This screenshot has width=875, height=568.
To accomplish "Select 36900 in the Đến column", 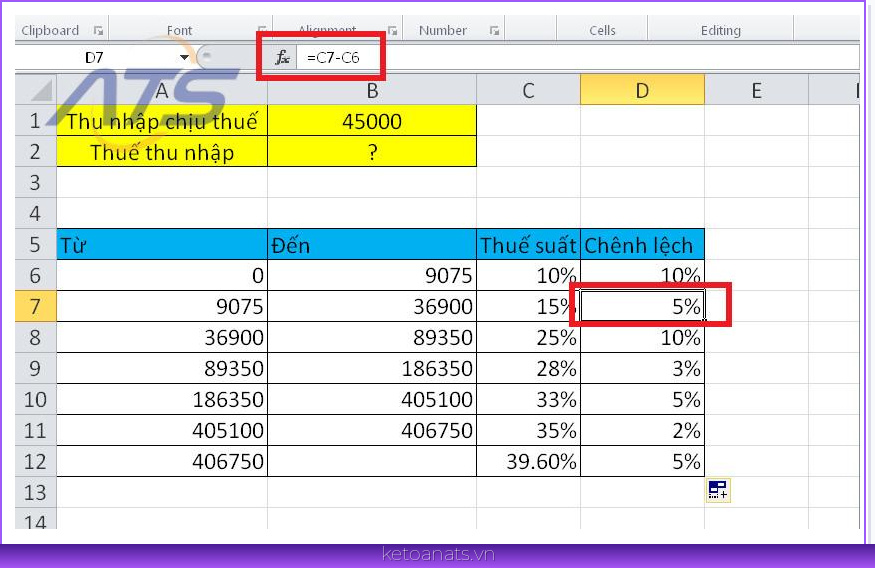I will [372, 306].
